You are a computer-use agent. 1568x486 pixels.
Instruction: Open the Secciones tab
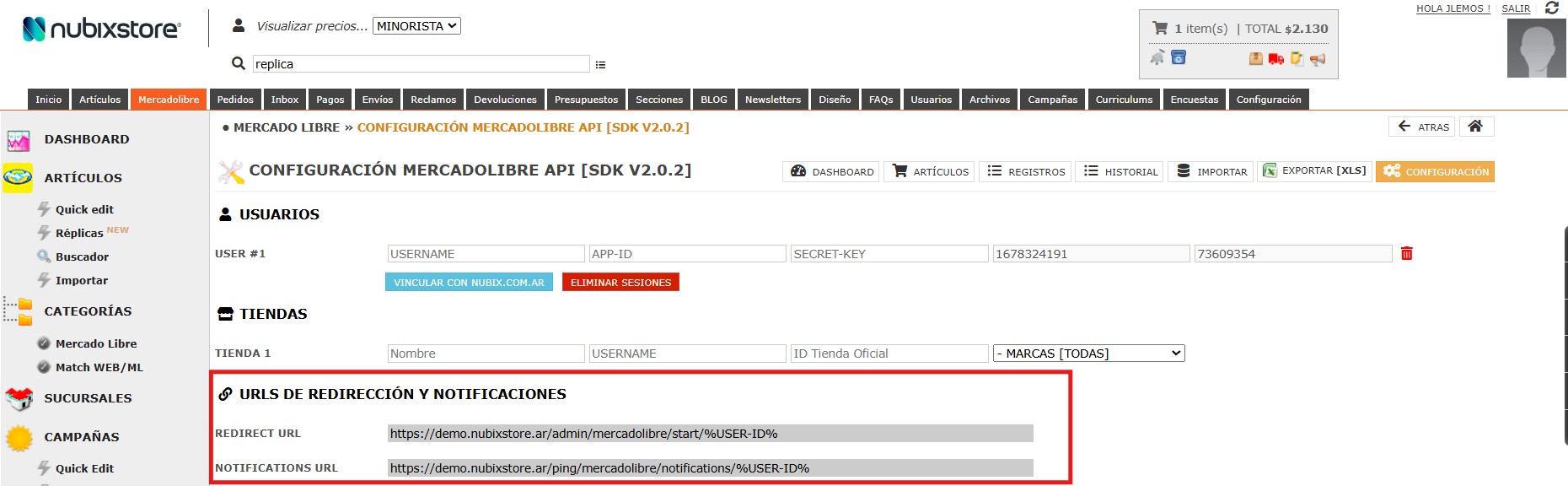[659, 100]
